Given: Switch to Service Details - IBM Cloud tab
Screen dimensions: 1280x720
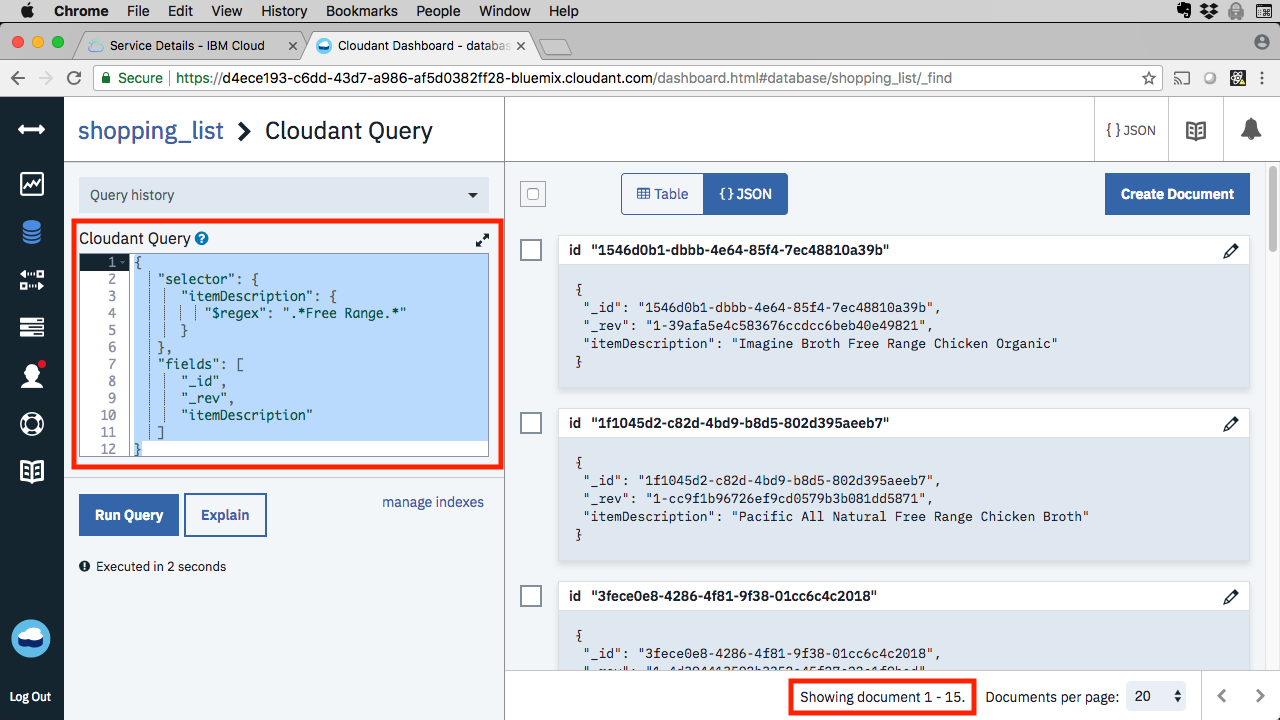Looking at the screenshot, I should point(187,45).
